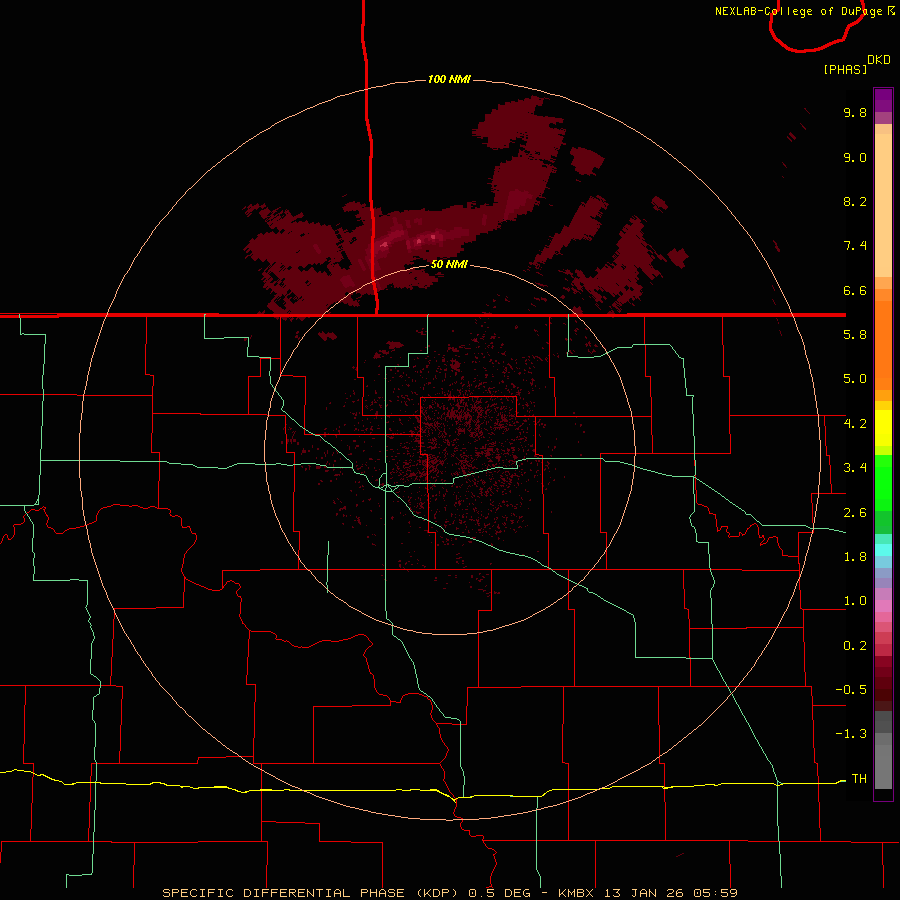Click the 7.4 value on color scale
The width and height of the screenshot is (900, 900).
pyautogui.click(x=855, y=246)
